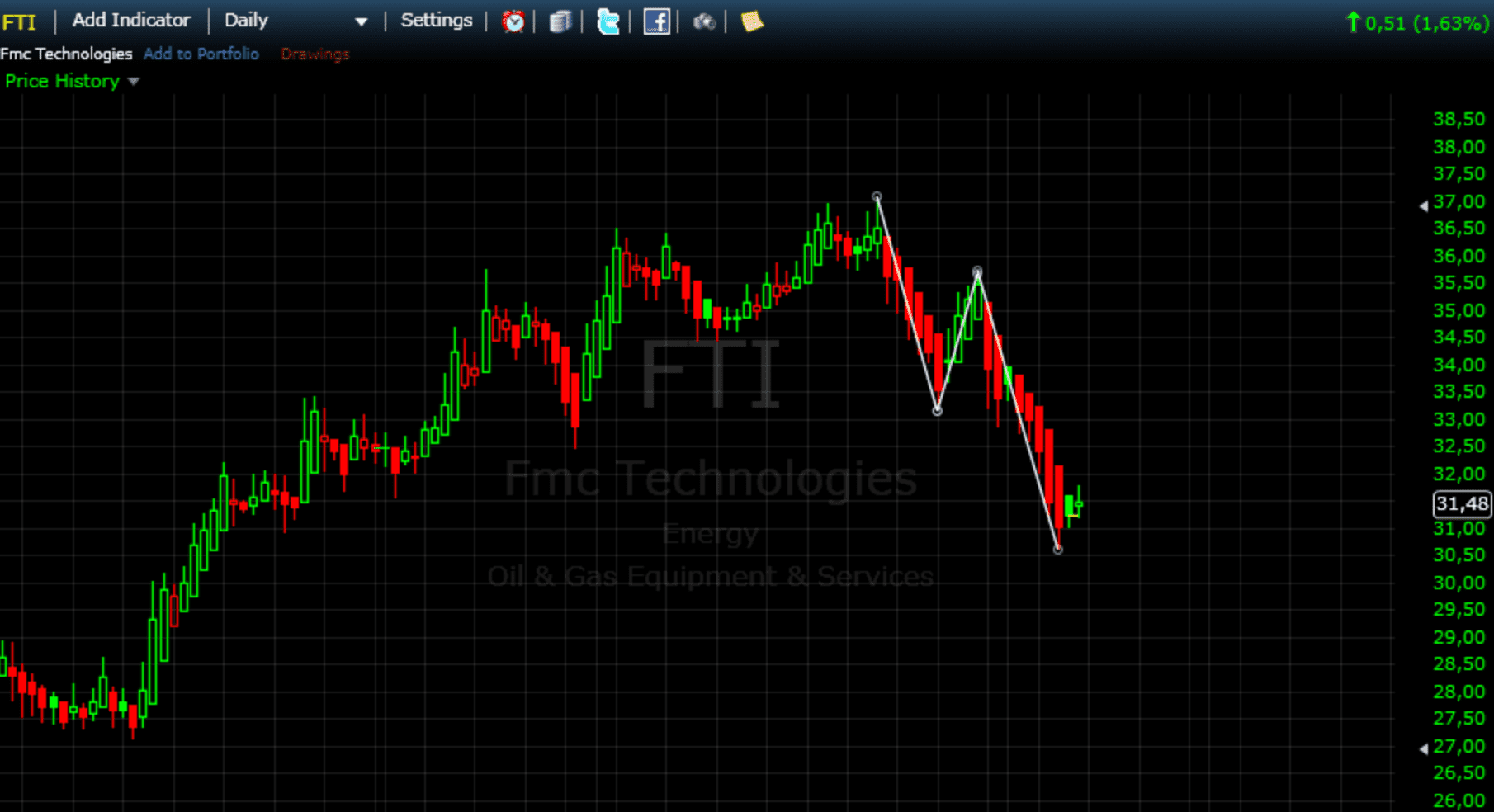Select the trendline handle at the 37,00 peak

pos(877,197)
